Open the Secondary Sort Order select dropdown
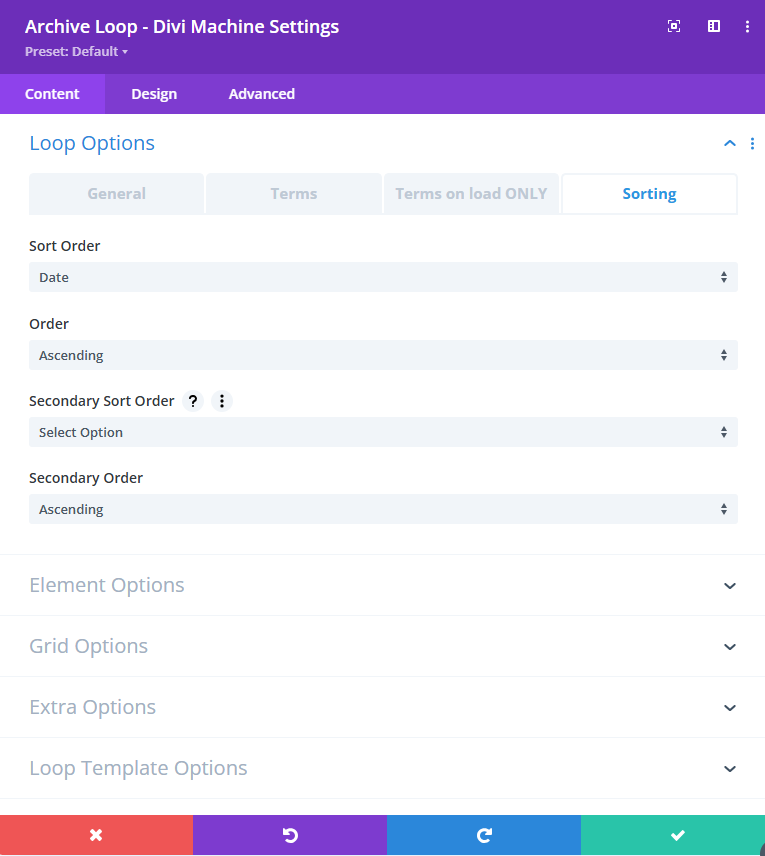Viewport: 765px width, 856px height. pyautogui.click(x=383, y=432)
